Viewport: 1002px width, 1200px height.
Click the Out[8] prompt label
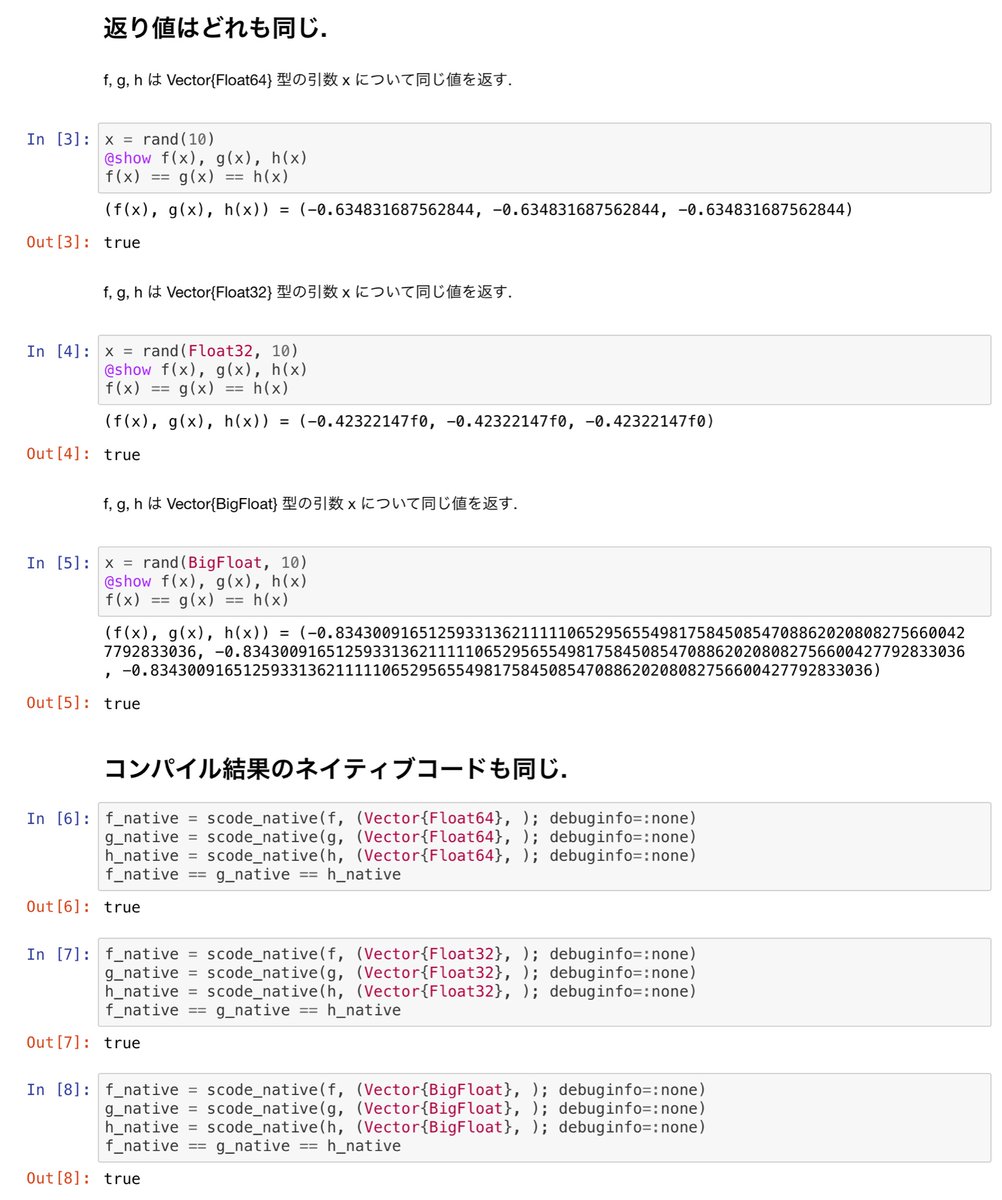click(x=58, y=1179)
